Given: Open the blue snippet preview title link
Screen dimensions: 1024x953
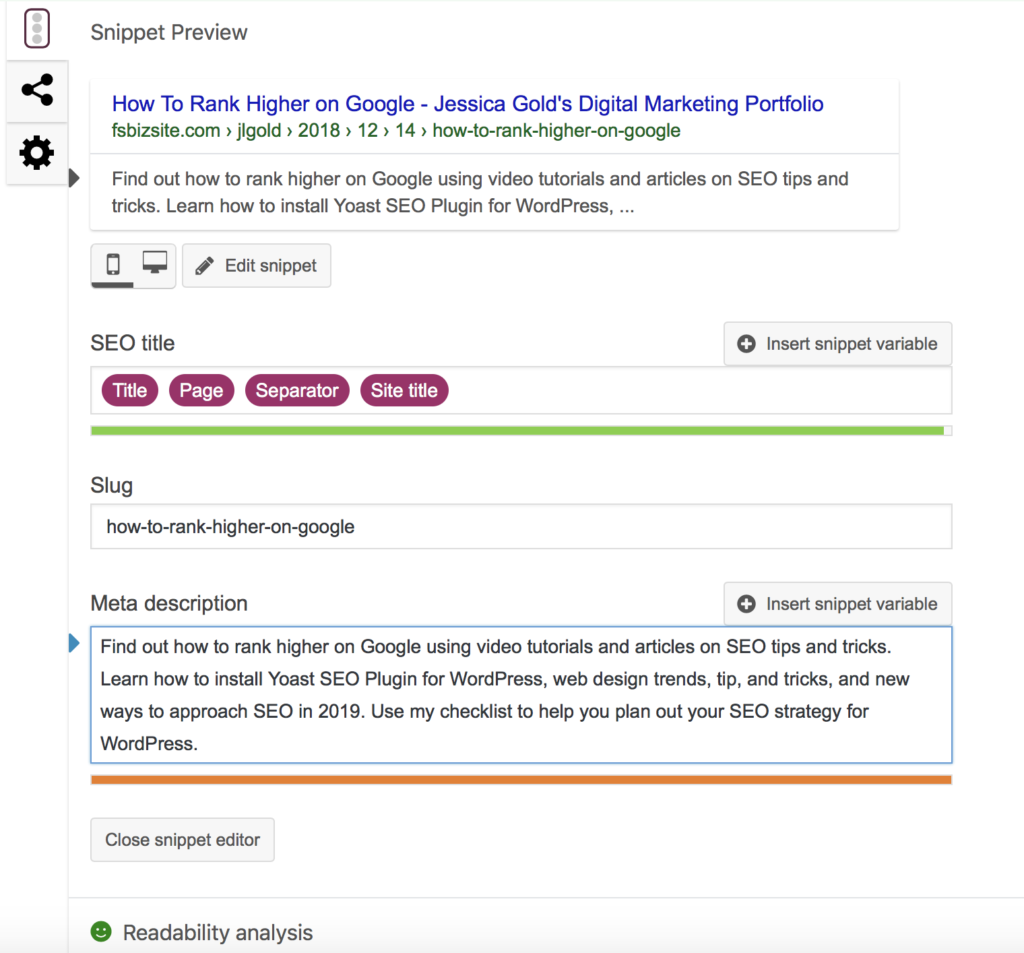Looking at the screenshot, I should pyautogui.click(x=467, y=104).
